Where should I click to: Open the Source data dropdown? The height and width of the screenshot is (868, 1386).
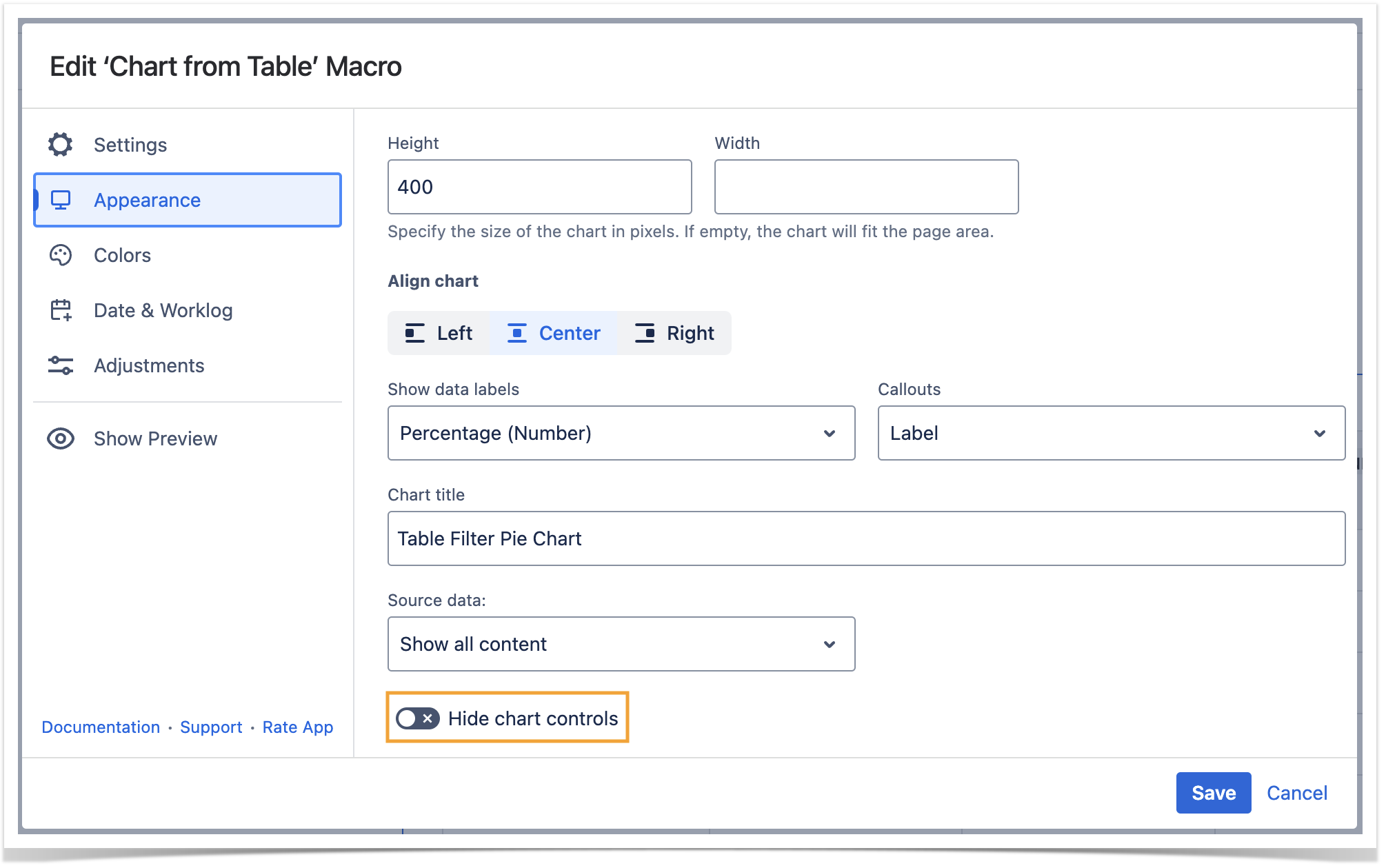coord(621,644)
